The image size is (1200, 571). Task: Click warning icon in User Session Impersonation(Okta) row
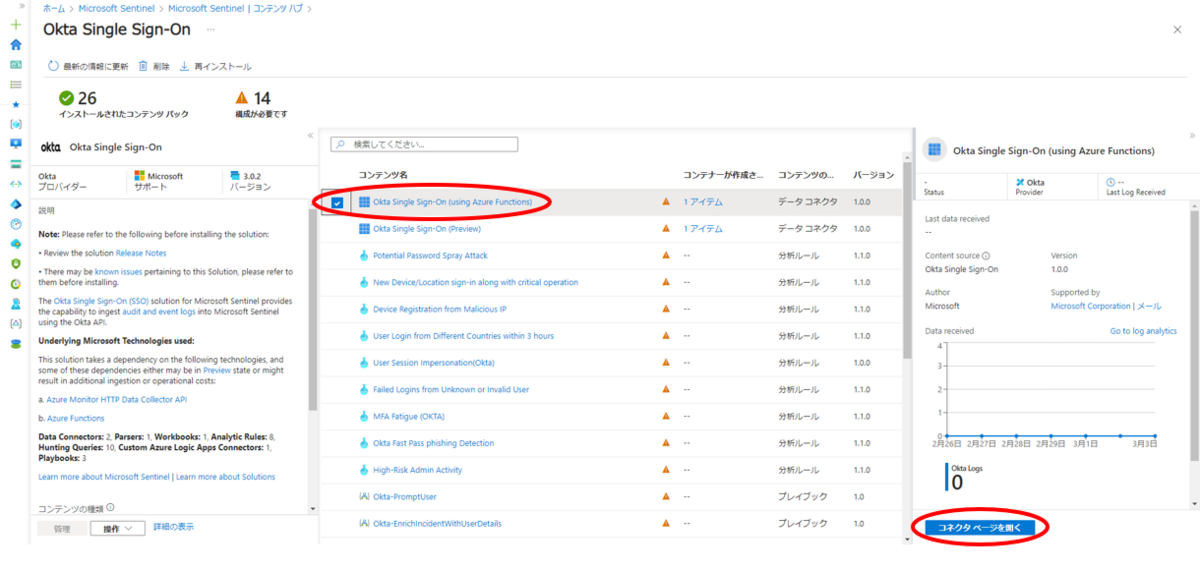[666, 362]
